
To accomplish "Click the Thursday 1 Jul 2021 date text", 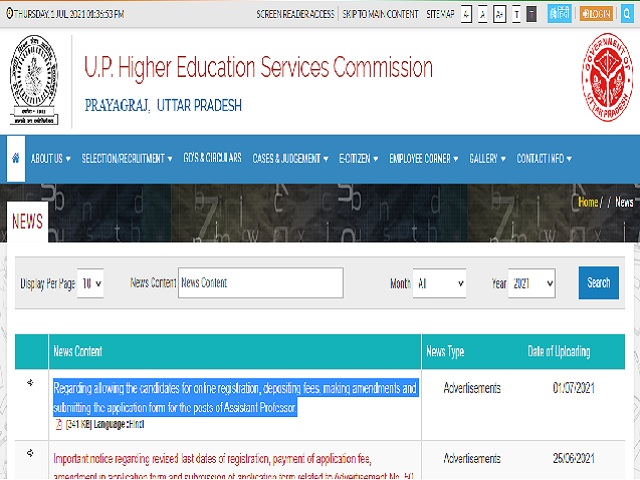I will coord(69,14).
